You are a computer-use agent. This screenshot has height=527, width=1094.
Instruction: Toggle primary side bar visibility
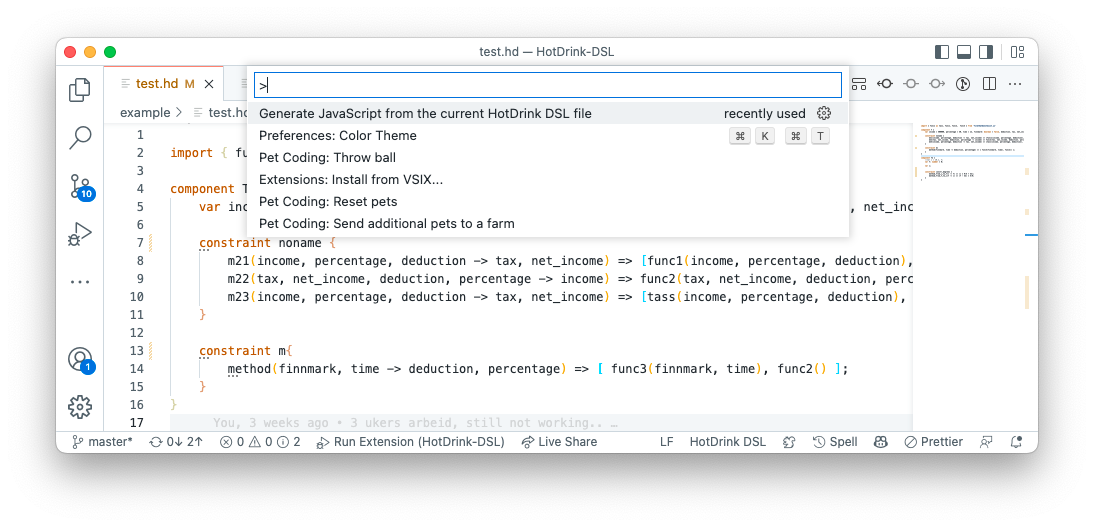942,52
